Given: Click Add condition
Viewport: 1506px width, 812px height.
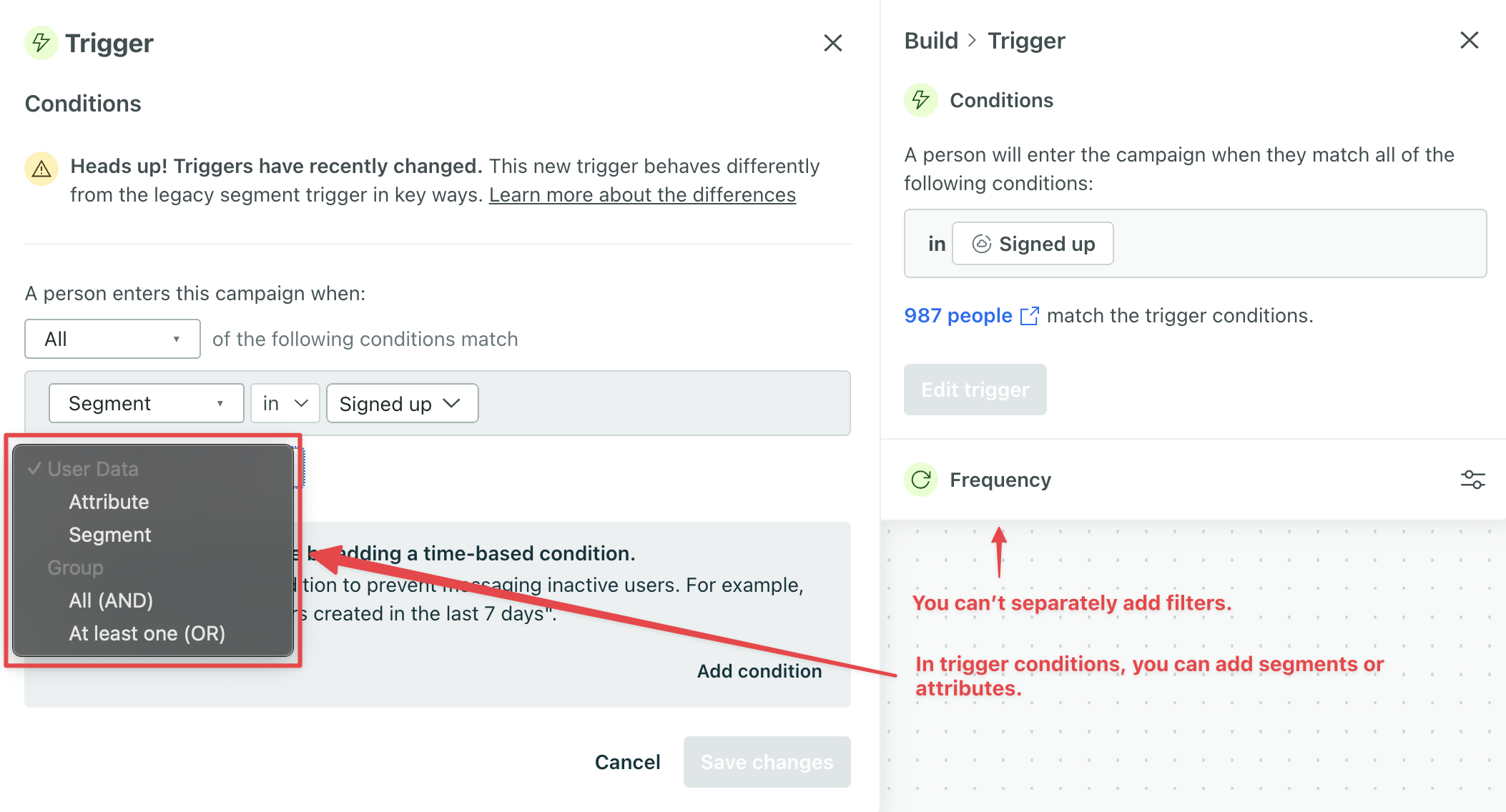Looking at the screenshot, I should point(759,670).
